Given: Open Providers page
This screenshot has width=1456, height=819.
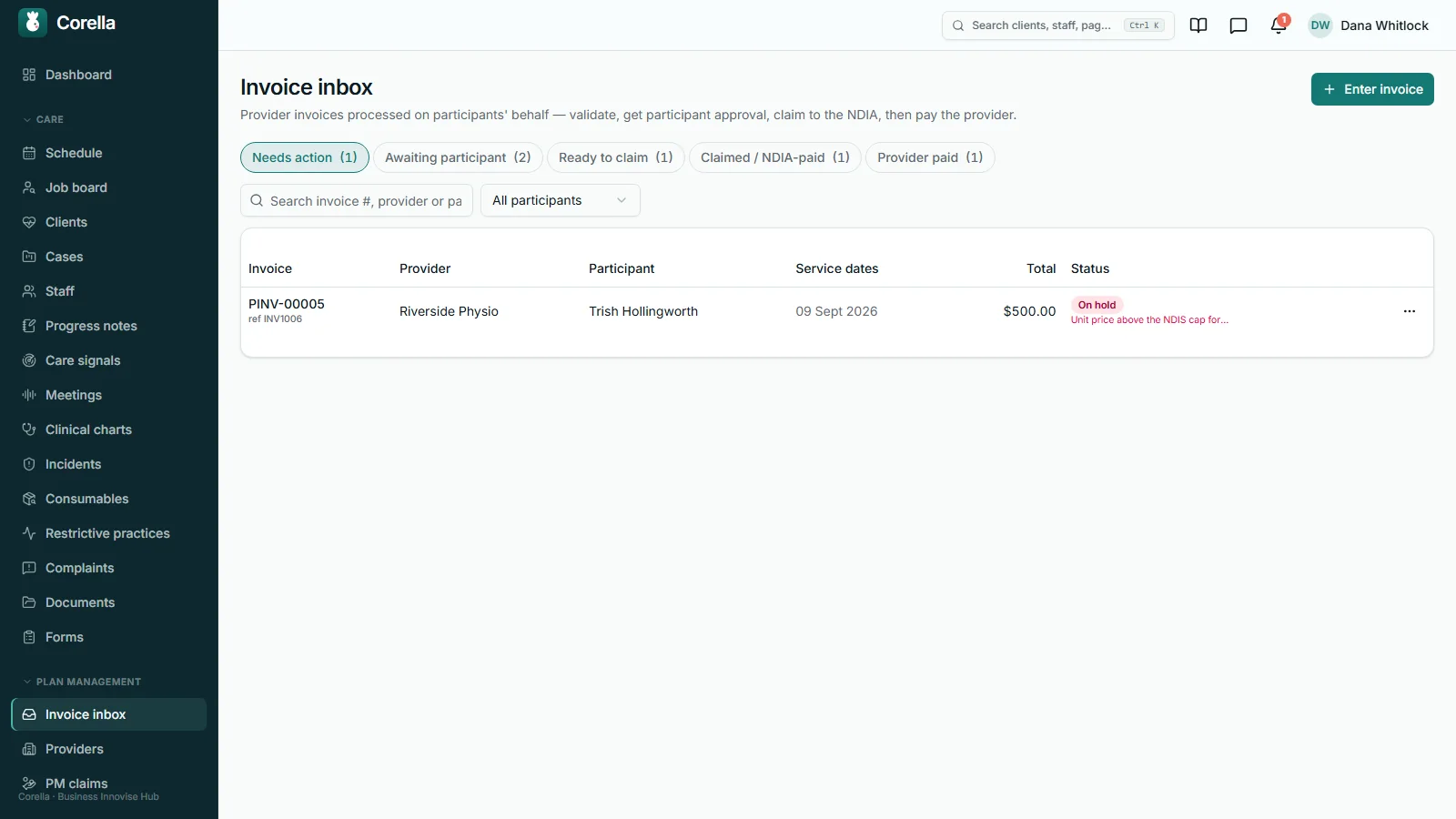Looking at the screenshot, I should click(x=109, y=749).
